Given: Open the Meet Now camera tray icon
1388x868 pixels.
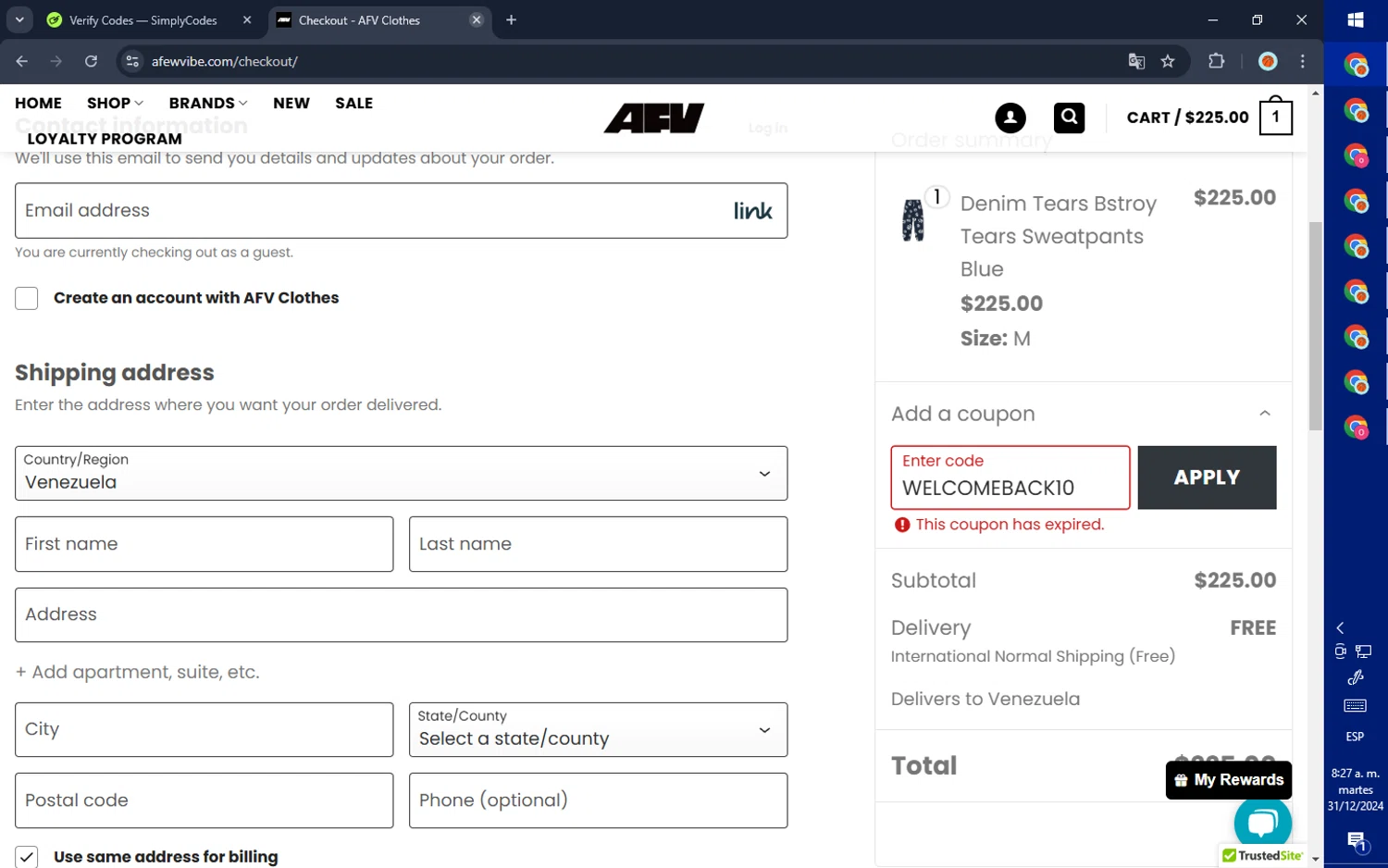Looking at the screenshot, I should tap(1340, 651).
